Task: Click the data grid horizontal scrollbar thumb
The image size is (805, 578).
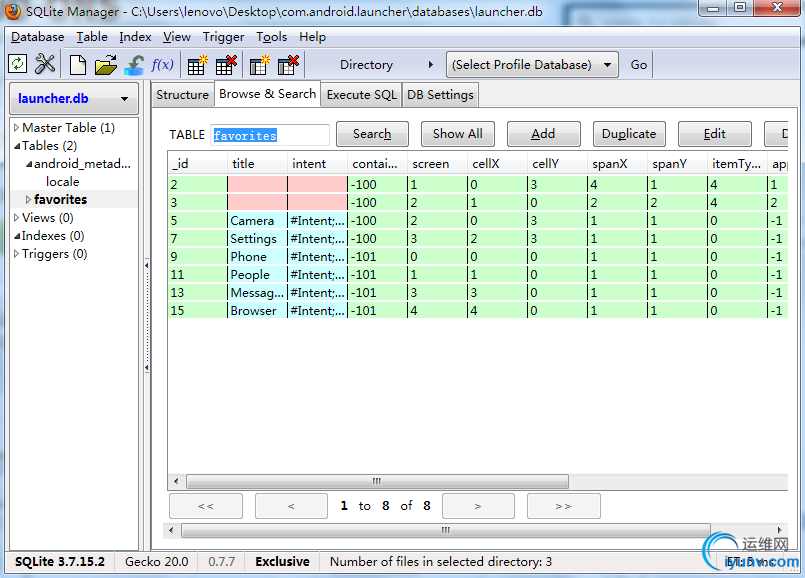Action: [377, 481]
